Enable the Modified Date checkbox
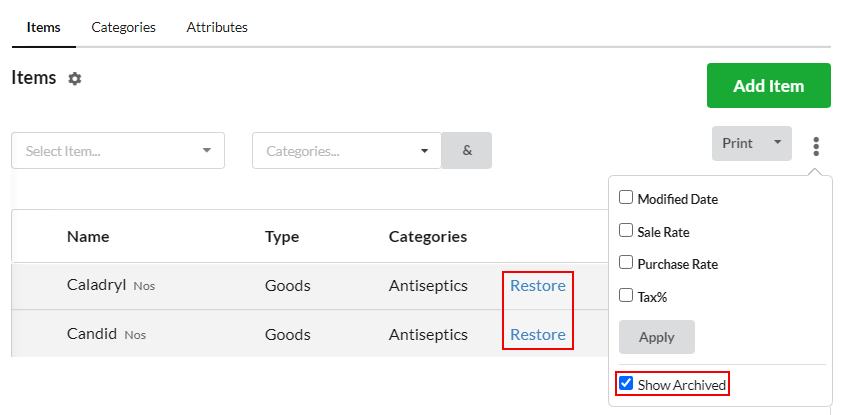842x415 pixels. [626, 198]
